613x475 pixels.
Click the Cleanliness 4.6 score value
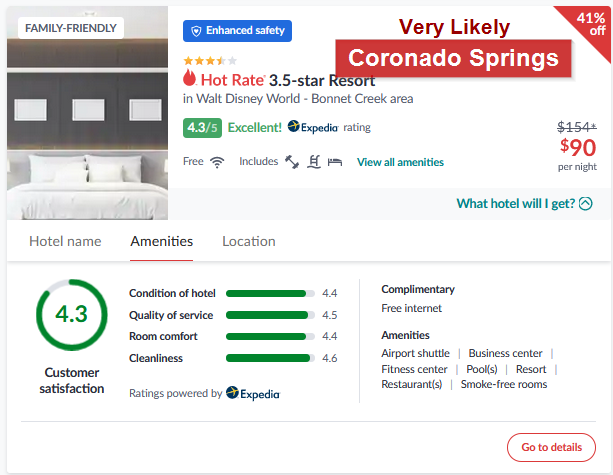[x=330, y=358]
